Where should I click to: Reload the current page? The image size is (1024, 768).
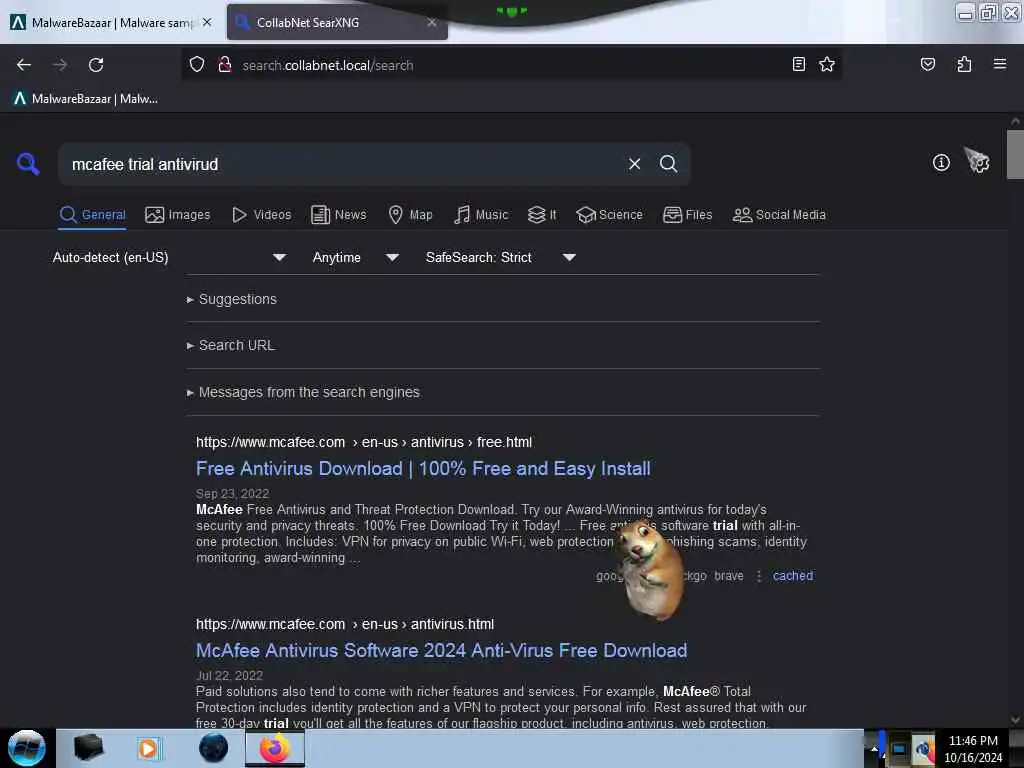click(x=96, y=65)
